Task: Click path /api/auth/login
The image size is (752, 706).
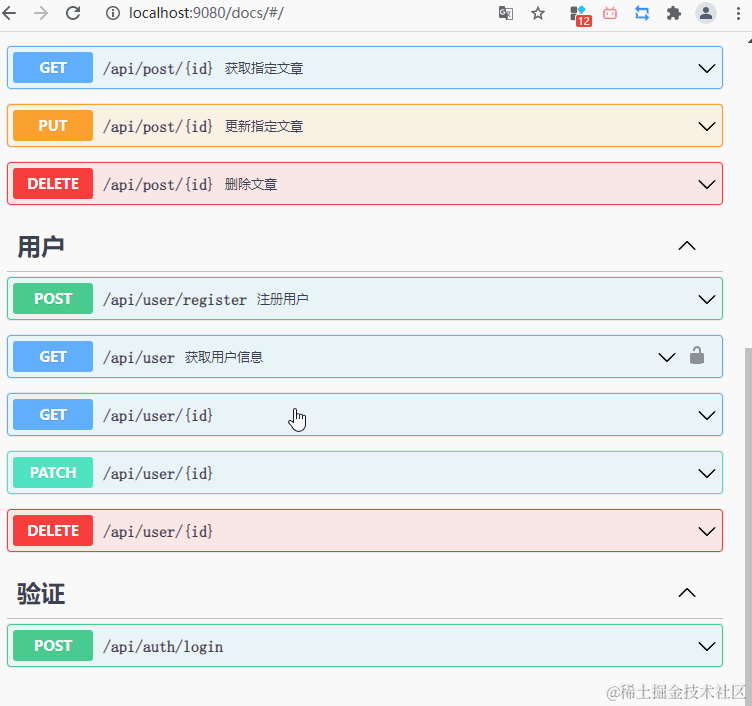Action: click(x=163, y=647)
